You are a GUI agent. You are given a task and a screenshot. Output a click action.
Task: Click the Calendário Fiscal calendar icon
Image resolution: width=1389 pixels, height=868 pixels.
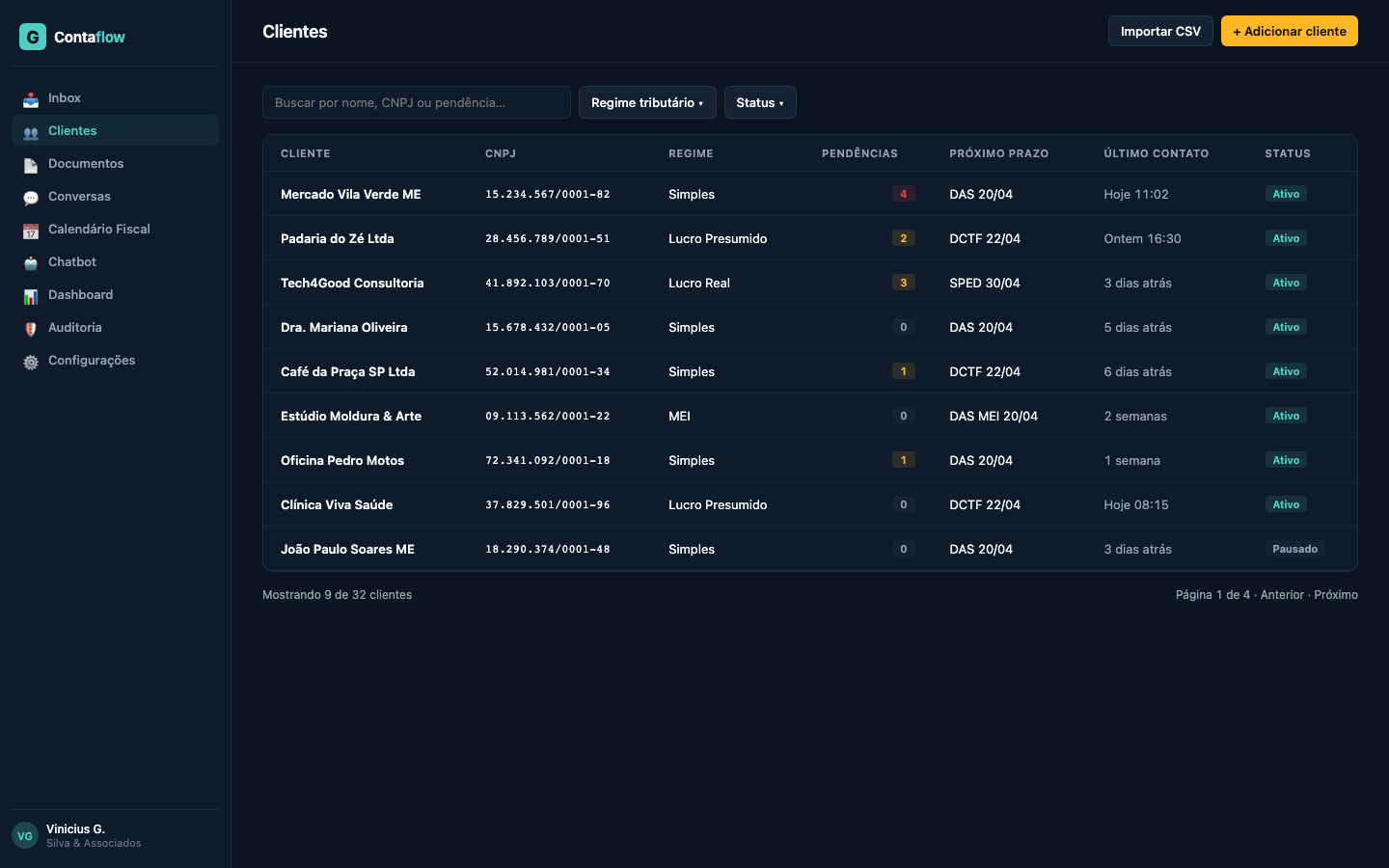[31, 231]
